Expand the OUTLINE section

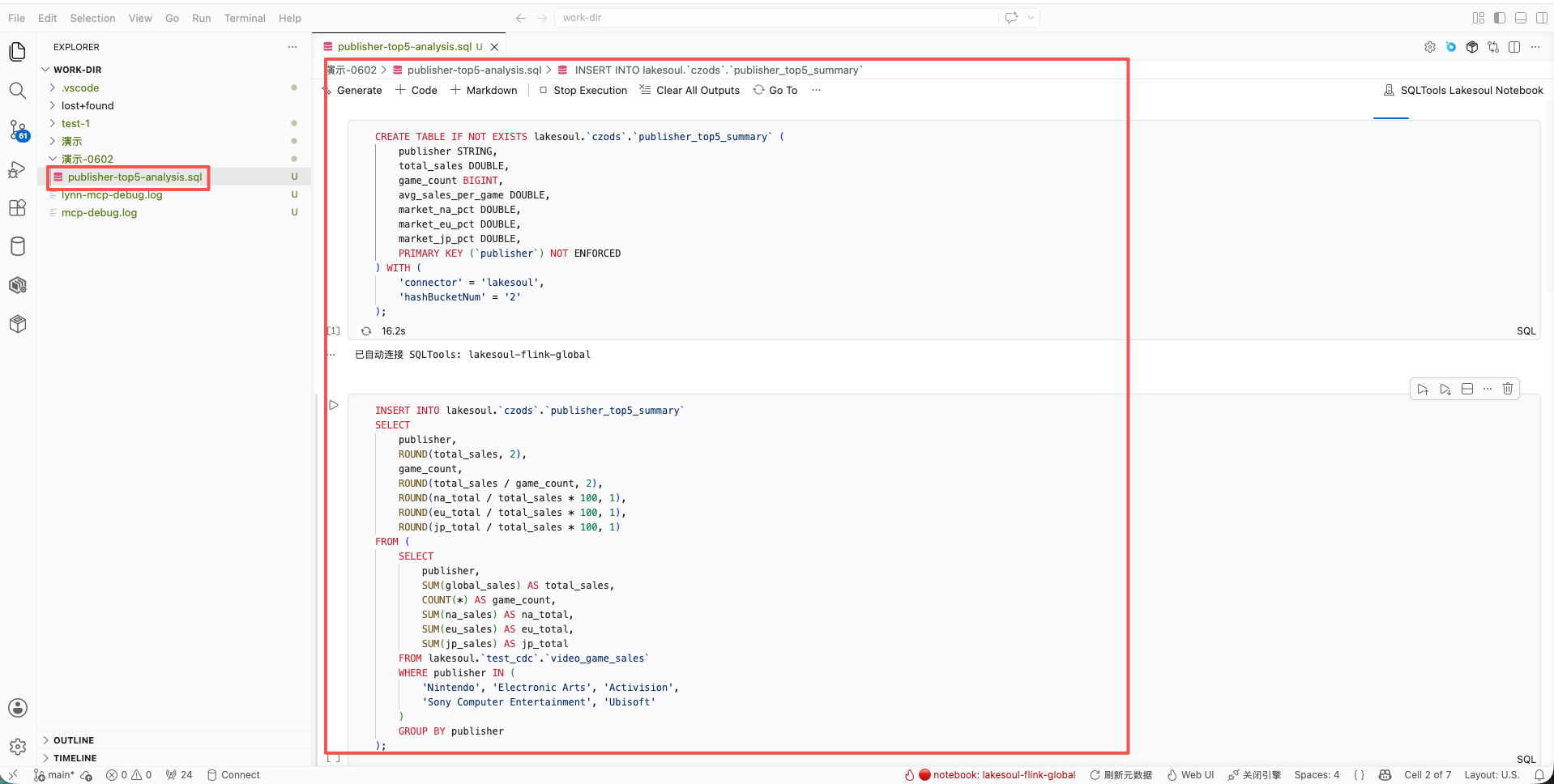point(74,740)
